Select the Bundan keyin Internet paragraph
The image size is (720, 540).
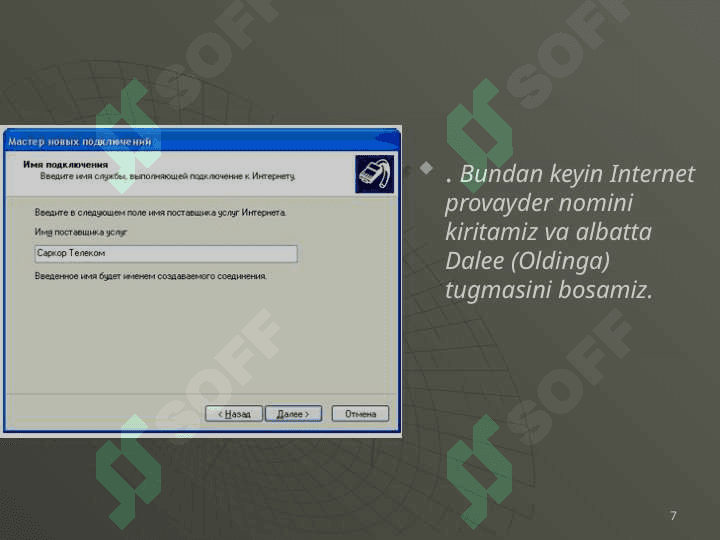pos(569,231)
